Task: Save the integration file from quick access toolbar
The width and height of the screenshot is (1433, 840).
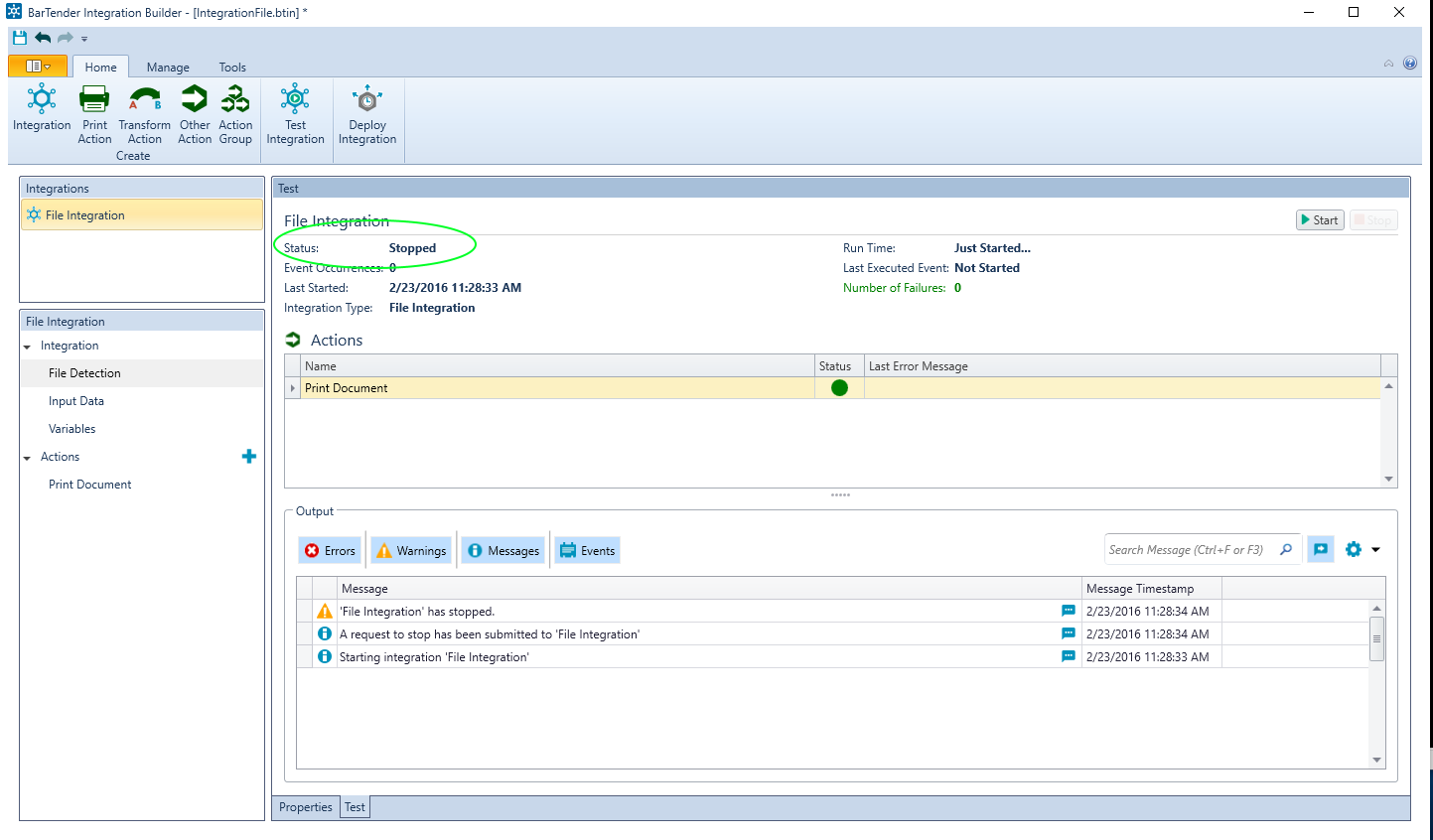Action: pyautogui.click(x=20, y=38)
